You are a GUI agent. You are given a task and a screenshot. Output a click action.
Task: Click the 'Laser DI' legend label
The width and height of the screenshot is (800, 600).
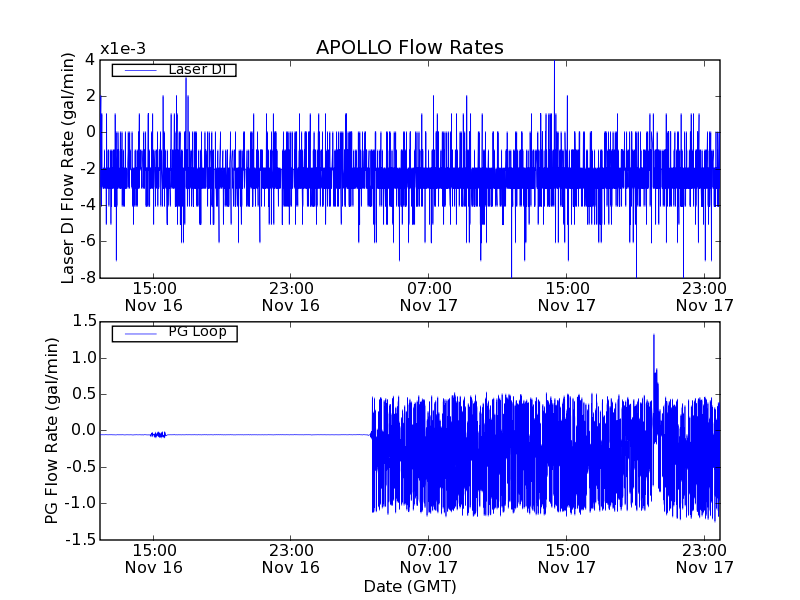tap(197, 69)
